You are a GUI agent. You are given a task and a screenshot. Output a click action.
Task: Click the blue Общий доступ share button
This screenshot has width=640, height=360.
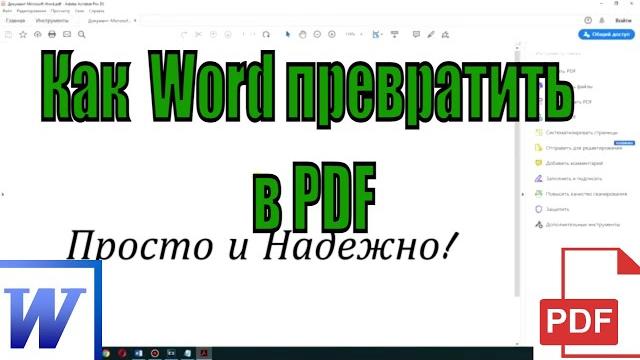coord(607,35)
